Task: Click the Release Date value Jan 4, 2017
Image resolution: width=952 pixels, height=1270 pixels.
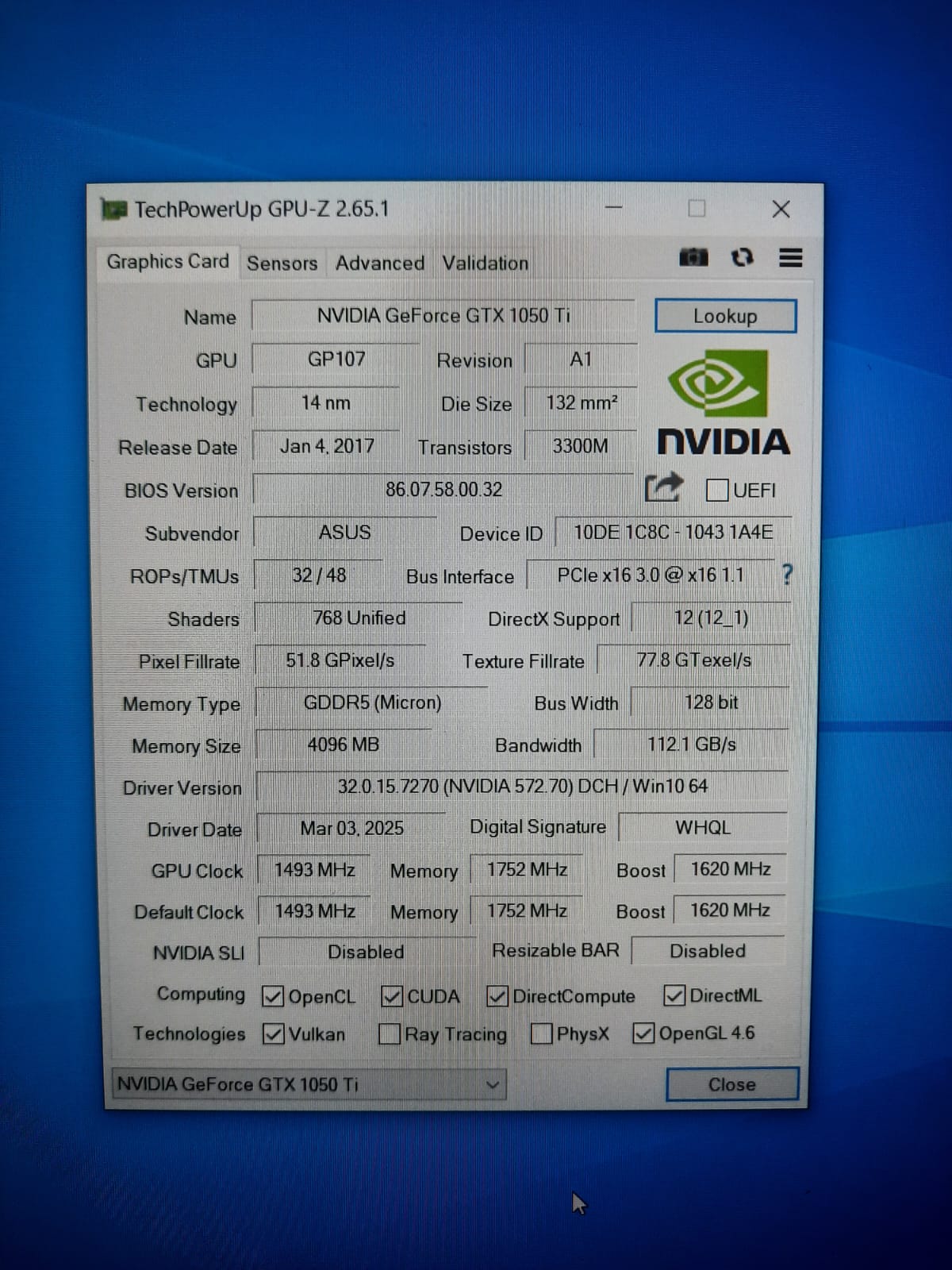Action: (327, 446)
